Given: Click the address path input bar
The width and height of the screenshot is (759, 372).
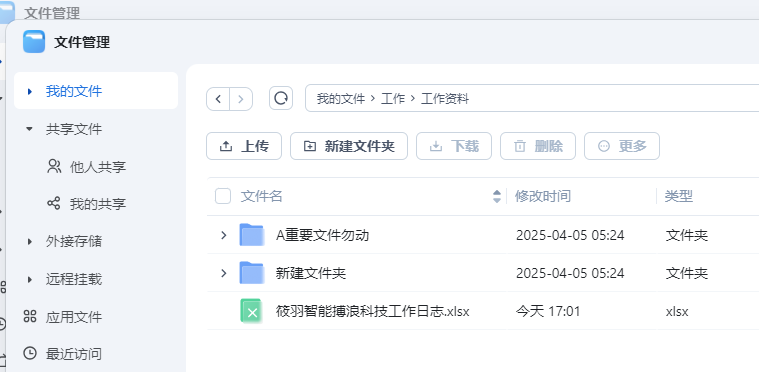Looking at the screenshot, I should [531, 99].
